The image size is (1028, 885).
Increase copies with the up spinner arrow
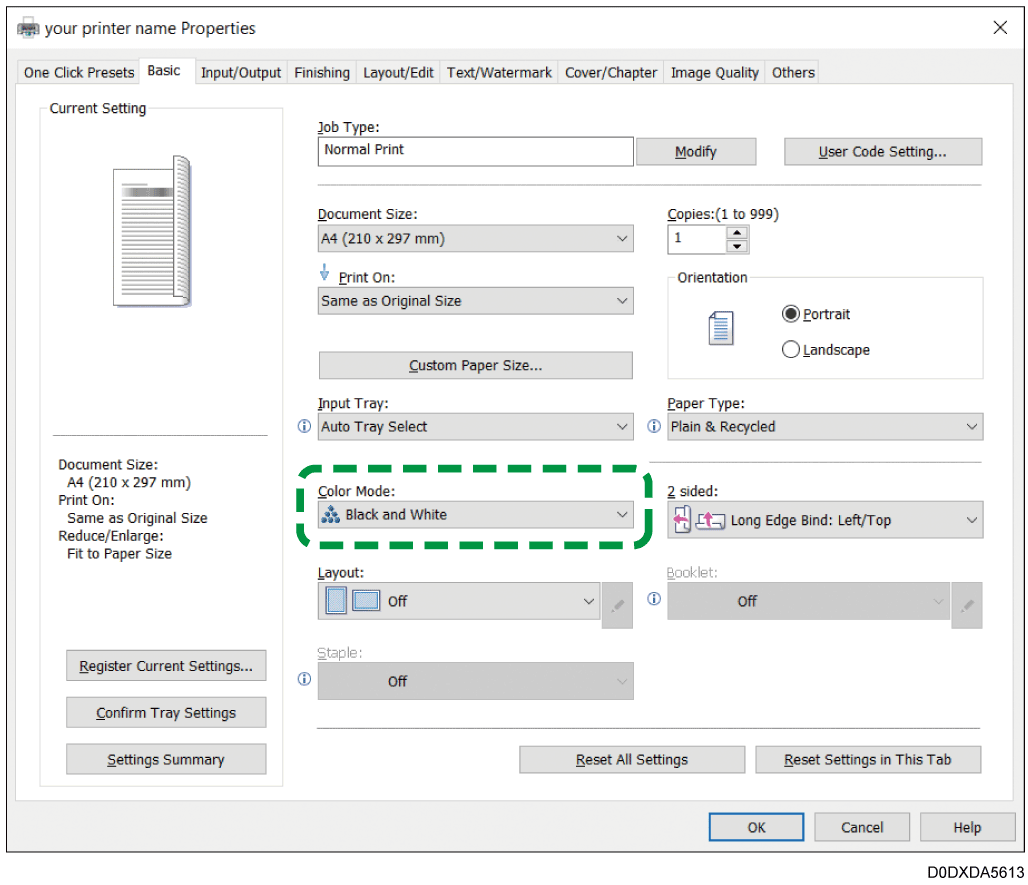tap(737, 233)
